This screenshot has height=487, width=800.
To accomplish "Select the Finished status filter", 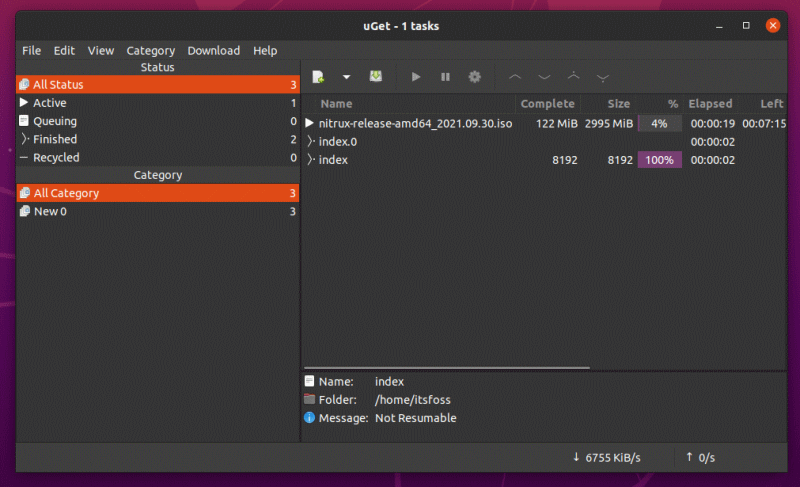I will coord(158,139).
